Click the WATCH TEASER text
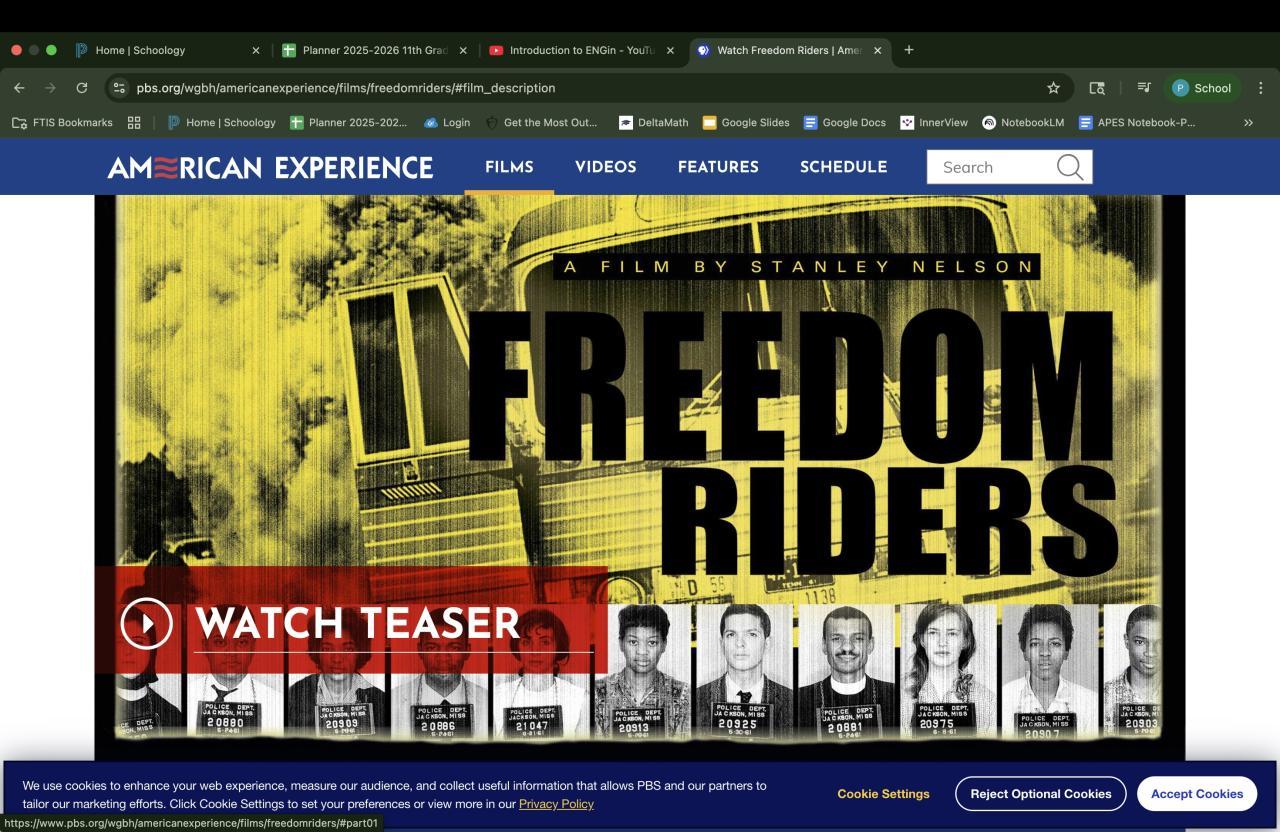Screen dimensions: 1280x832 click(x=357, y=623)
